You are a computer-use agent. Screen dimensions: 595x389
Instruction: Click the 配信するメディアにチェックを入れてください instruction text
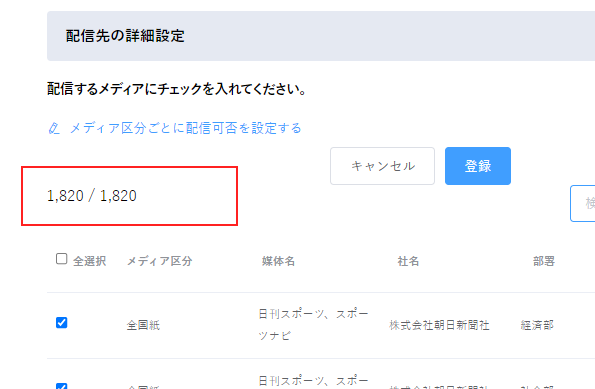click(176, 89)
